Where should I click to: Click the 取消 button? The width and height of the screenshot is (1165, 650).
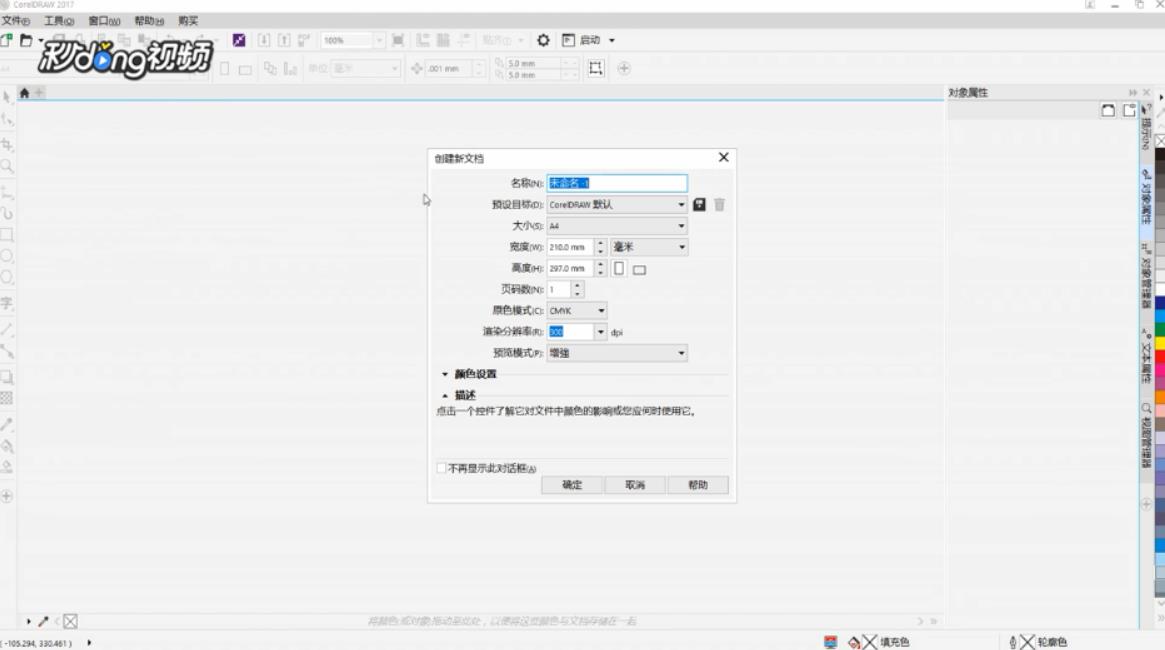[x=635, y=485]
